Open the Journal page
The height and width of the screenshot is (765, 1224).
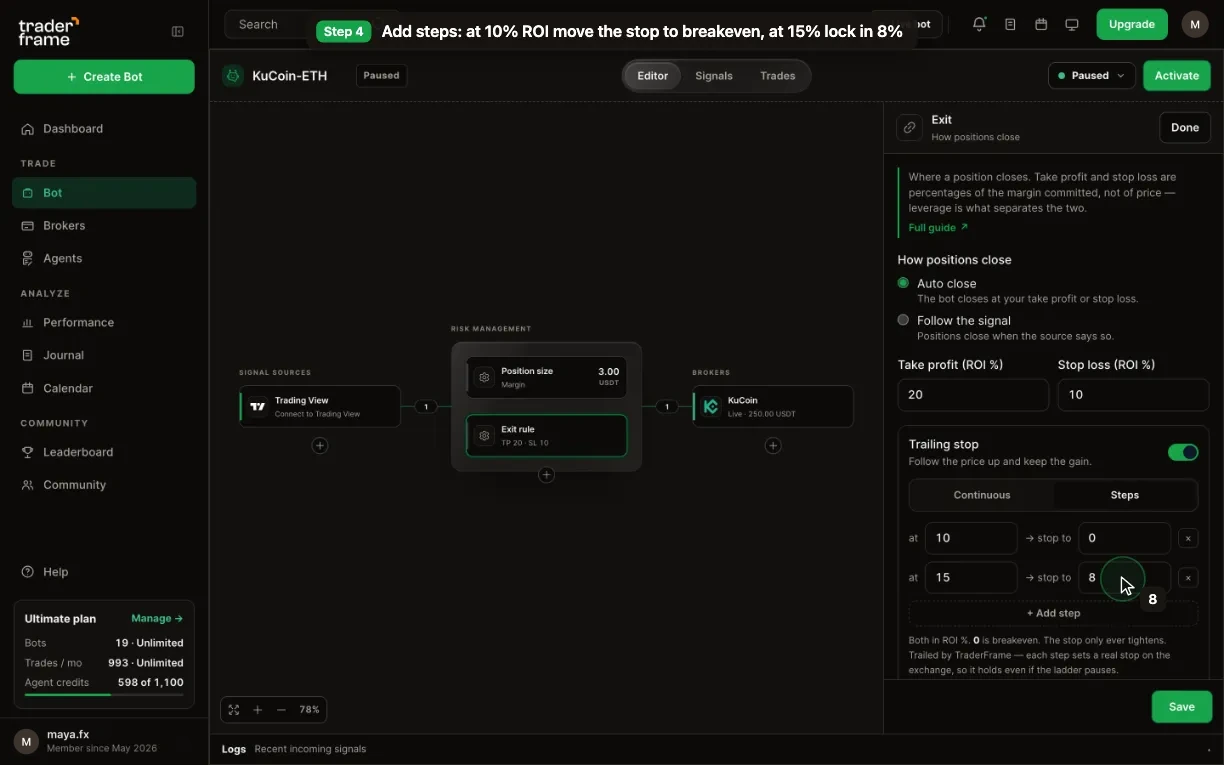(x=104, y=355)
